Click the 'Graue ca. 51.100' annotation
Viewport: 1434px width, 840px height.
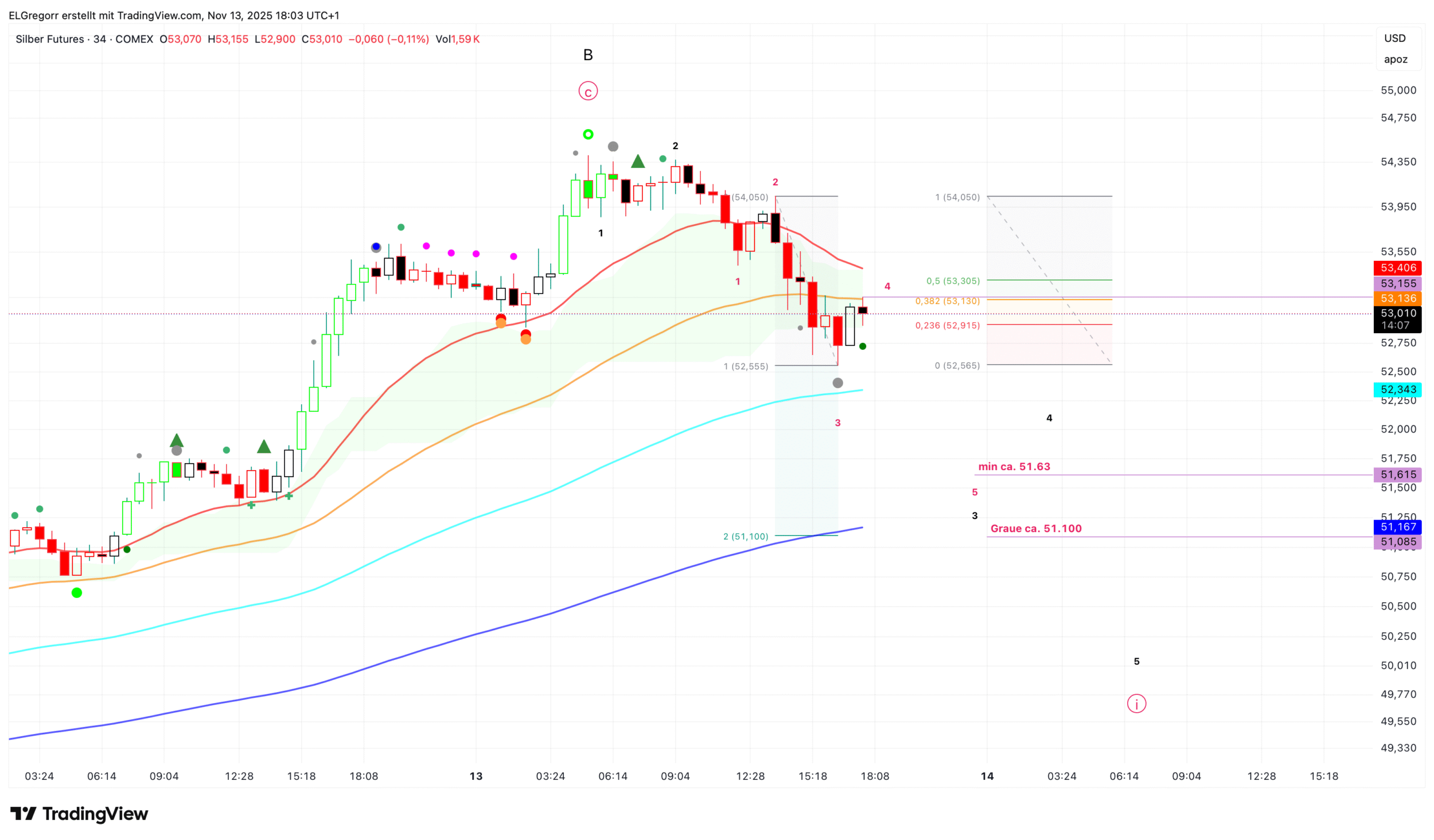point(1036,529)
